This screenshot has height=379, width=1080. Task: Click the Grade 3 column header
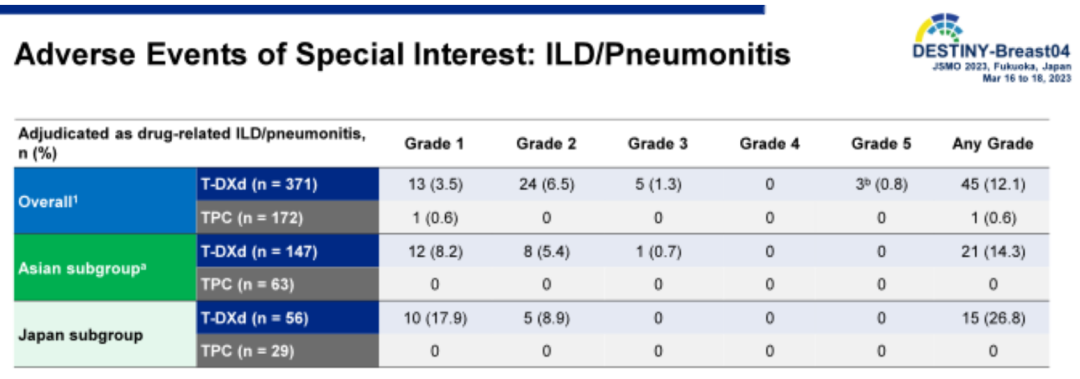658,144
